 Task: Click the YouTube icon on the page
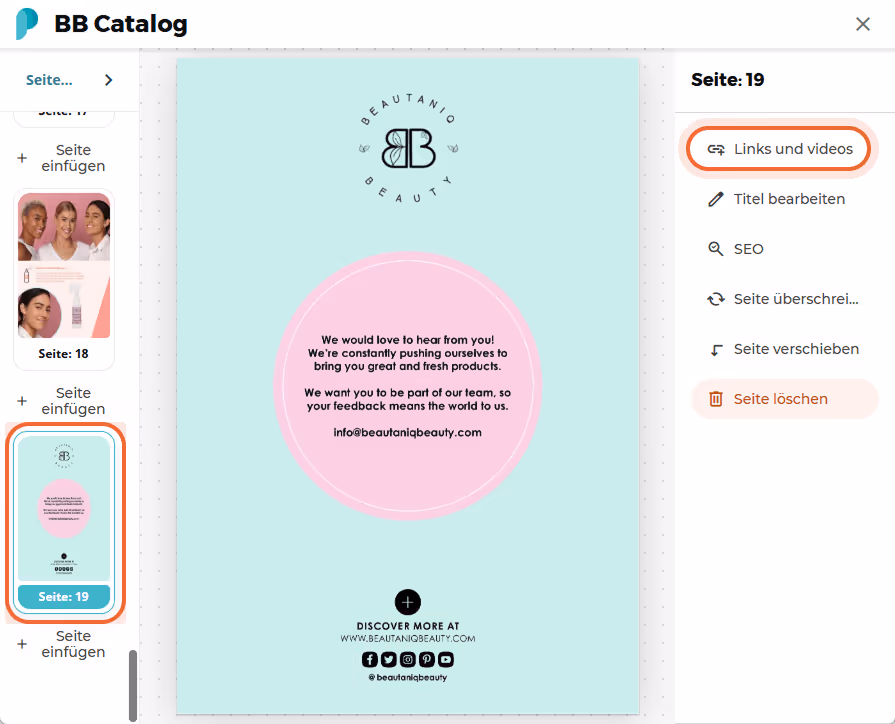446,659
